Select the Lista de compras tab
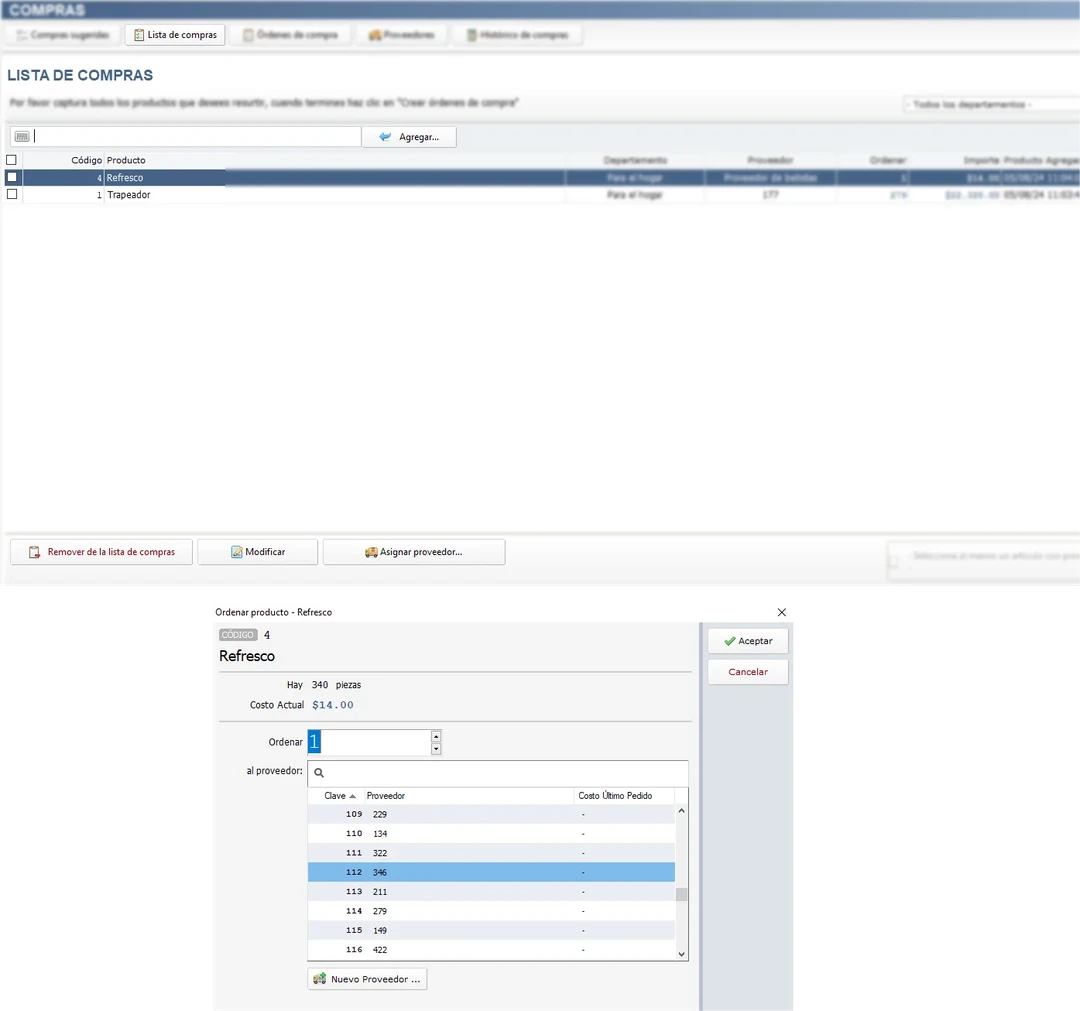This screenshot has height=1011, width=1080. [x=175, y=33]
